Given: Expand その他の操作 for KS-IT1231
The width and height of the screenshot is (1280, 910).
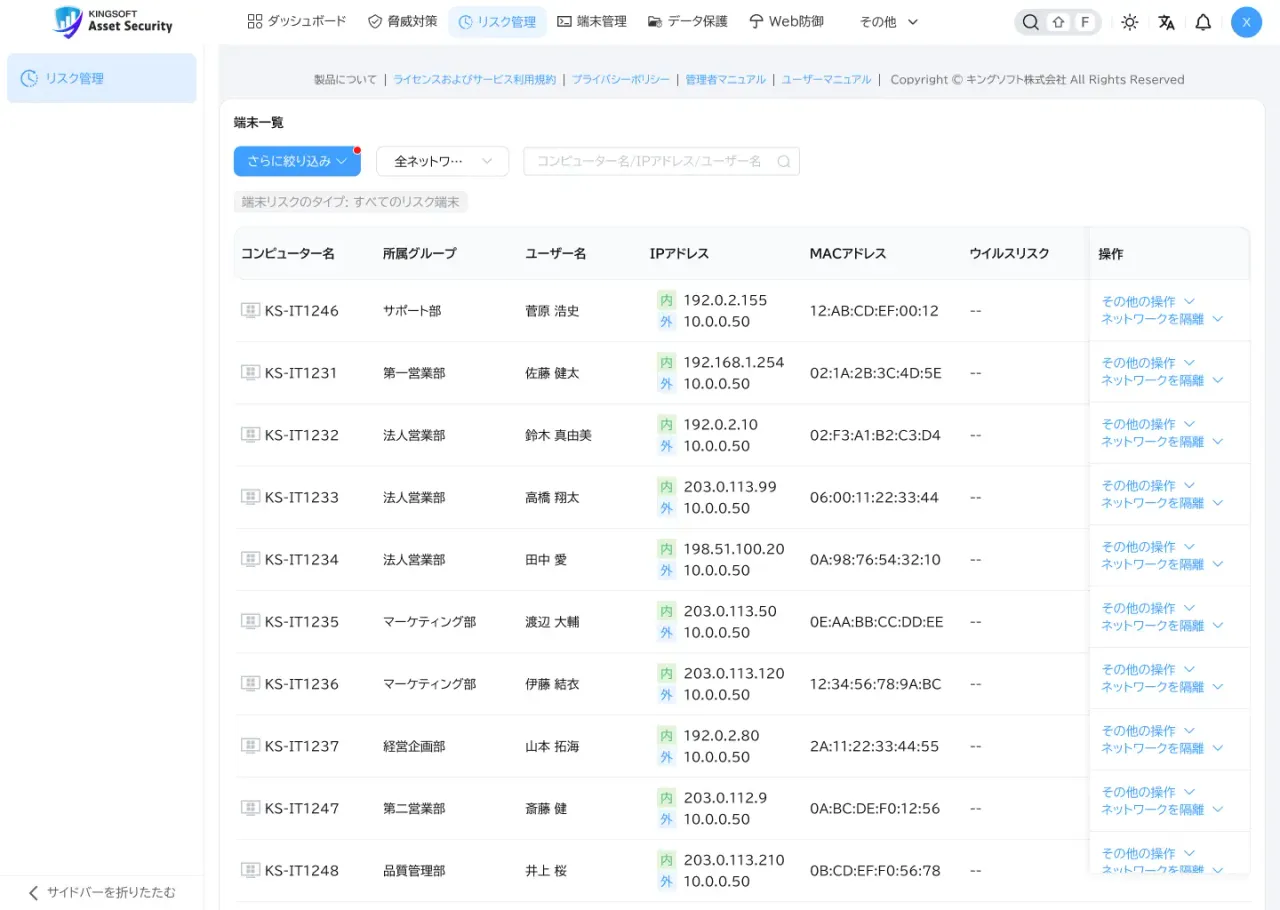Looking at the screenshot, I should (x=1148, y=363).
